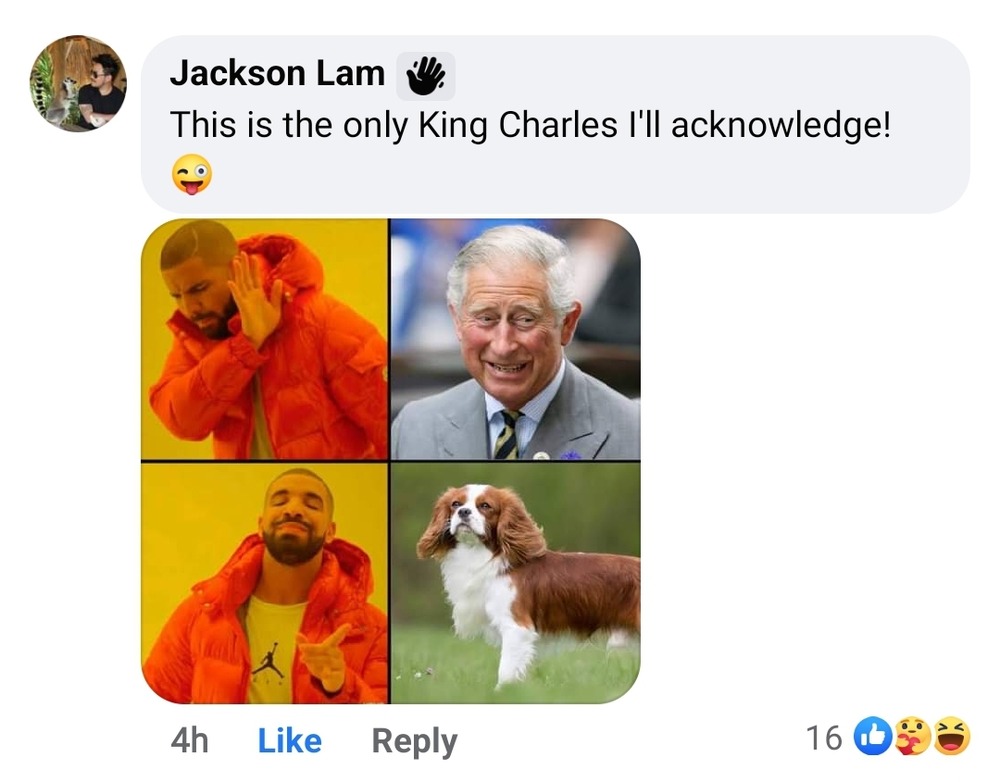Viewport: 1000px width, 782px height.
Task: Open the top-left meme panel with rejecting gesture
Action: pyautogui.click(x=265, y=339)
